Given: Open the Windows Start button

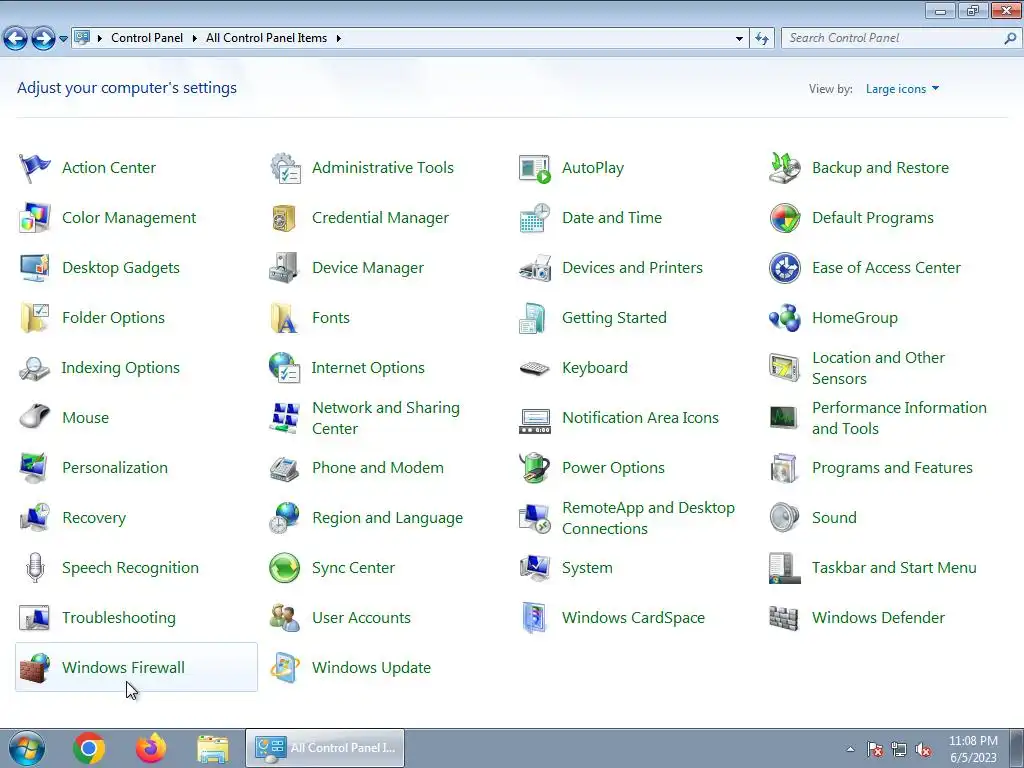Looking at the screenshot, I should (27, 748).
